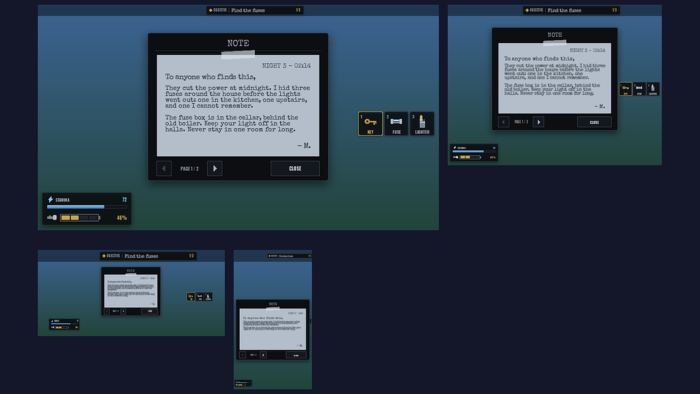
Task: Click the stamina panel in narrow portrait preview
Action: (243, 383)
